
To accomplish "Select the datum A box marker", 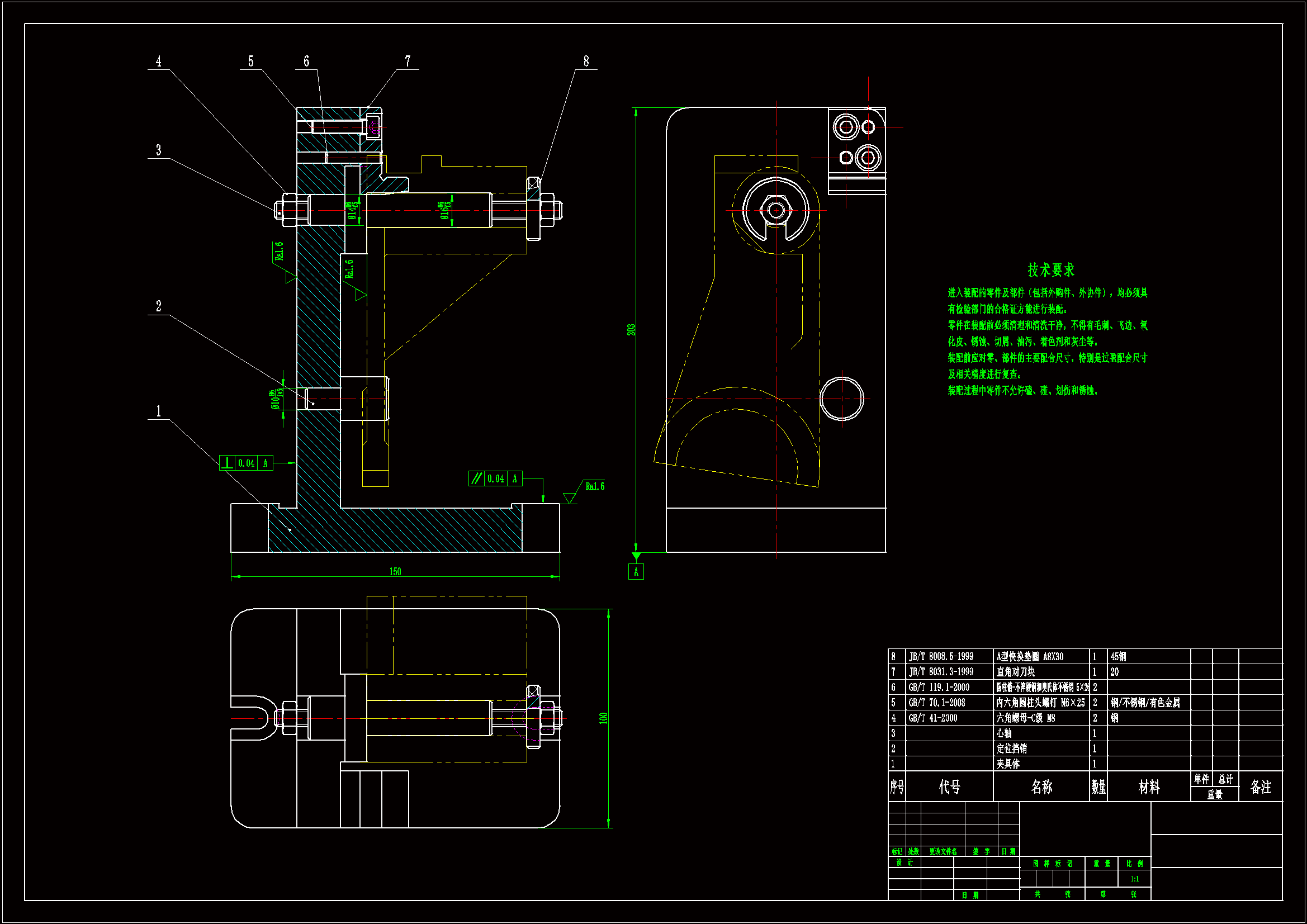I will click(636, 572).
